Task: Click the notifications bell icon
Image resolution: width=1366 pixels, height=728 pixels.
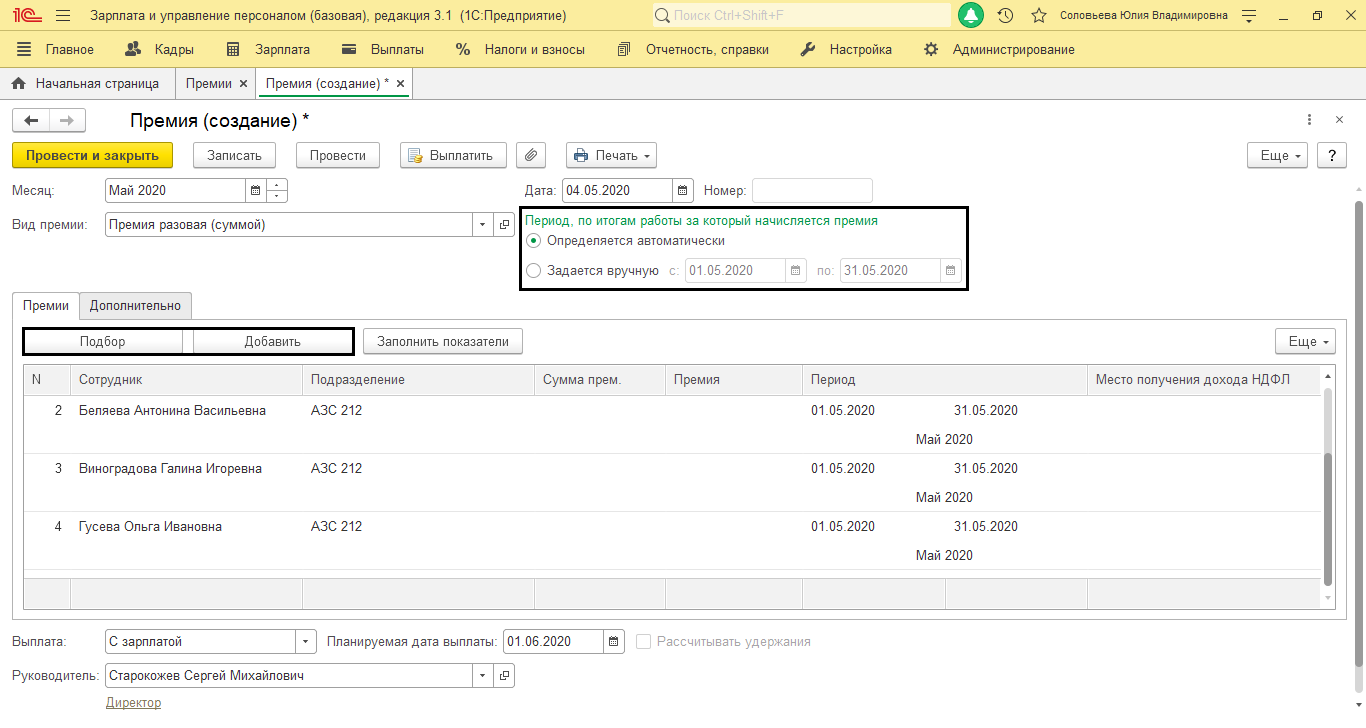Action: click(971, 15)
